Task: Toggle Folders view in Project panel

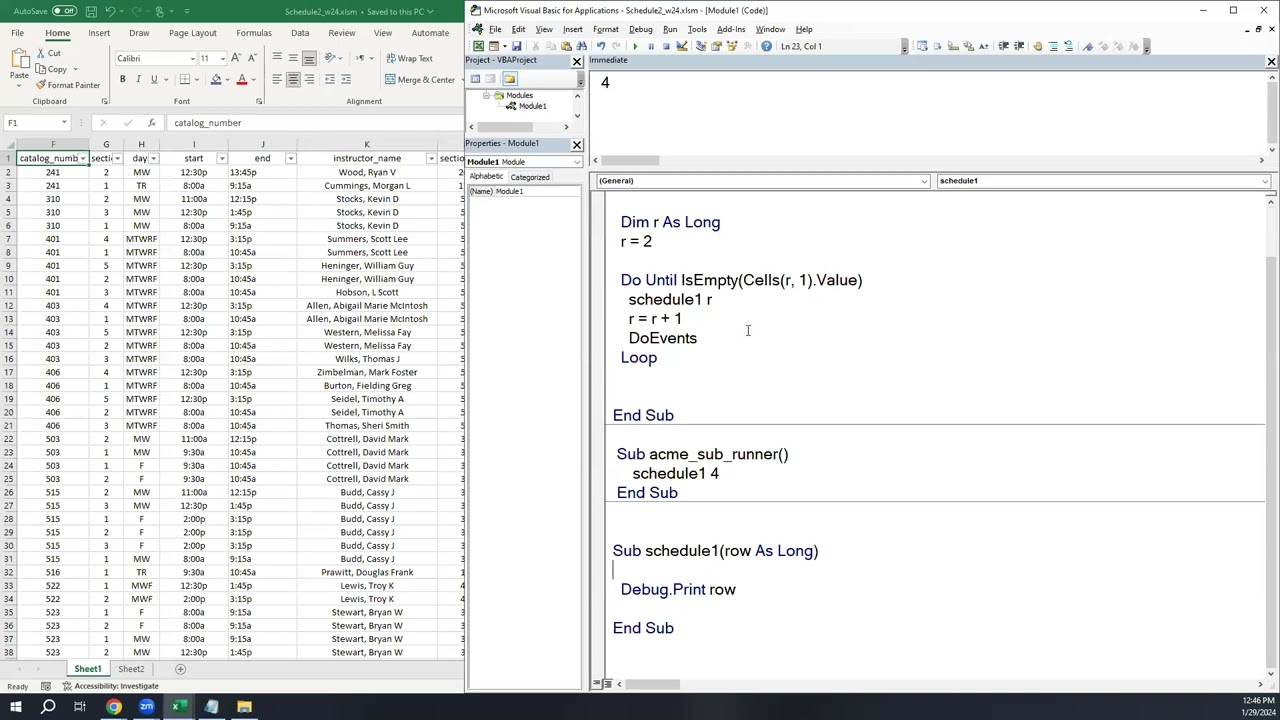Action: 509,79
